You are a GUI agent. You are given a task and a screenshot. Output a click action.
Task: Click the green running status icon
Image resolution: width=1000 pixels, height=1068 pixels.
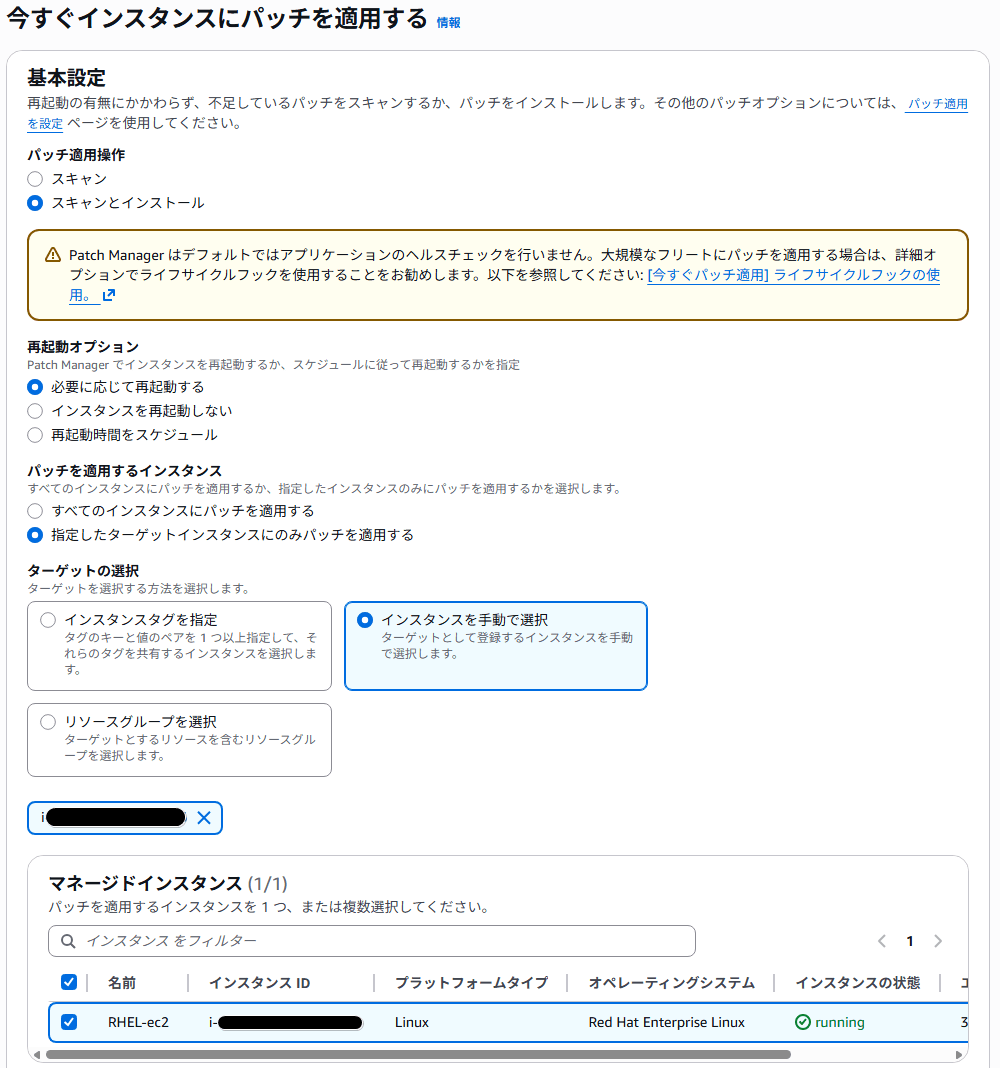802,1022
